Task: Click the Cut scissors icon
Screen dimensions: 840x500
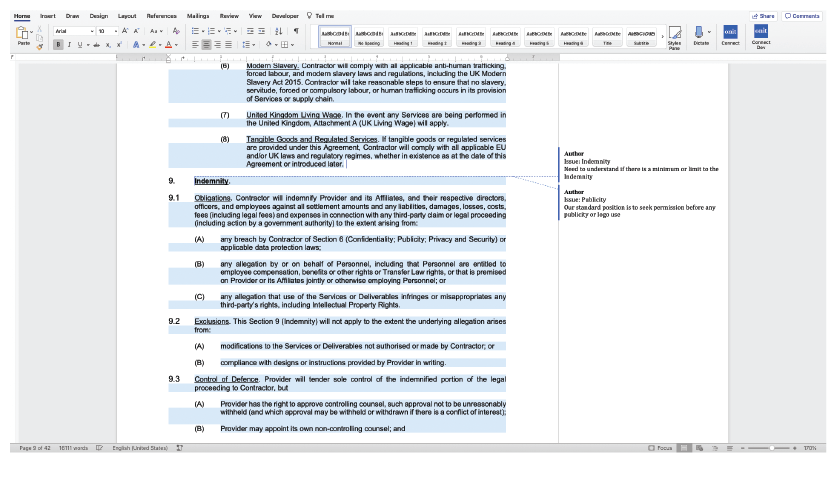Action: [x=39, y=29]
